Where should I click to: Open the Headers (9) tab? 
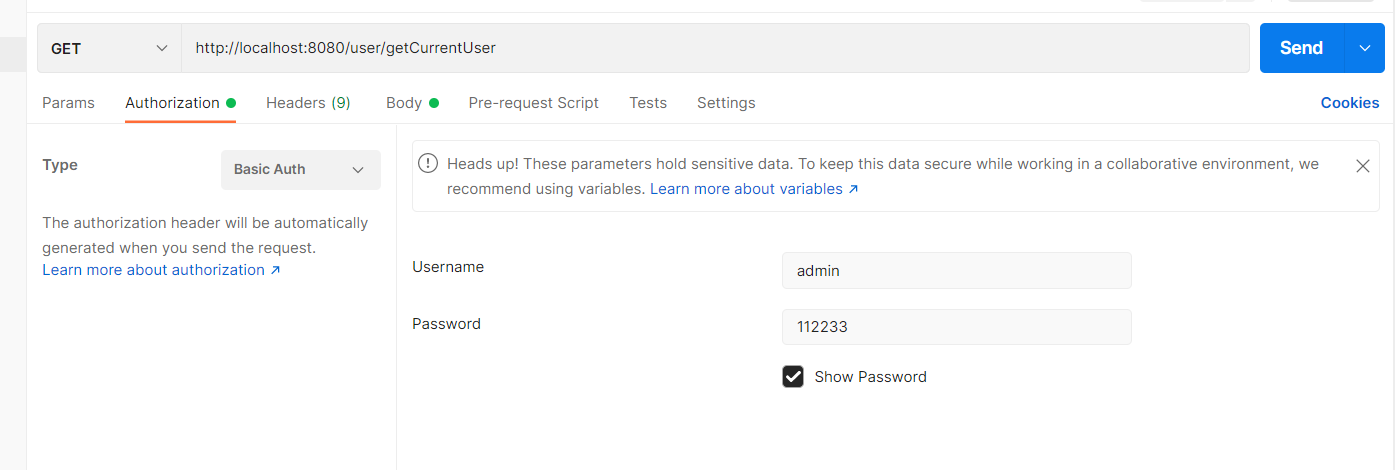coord(308,103)
